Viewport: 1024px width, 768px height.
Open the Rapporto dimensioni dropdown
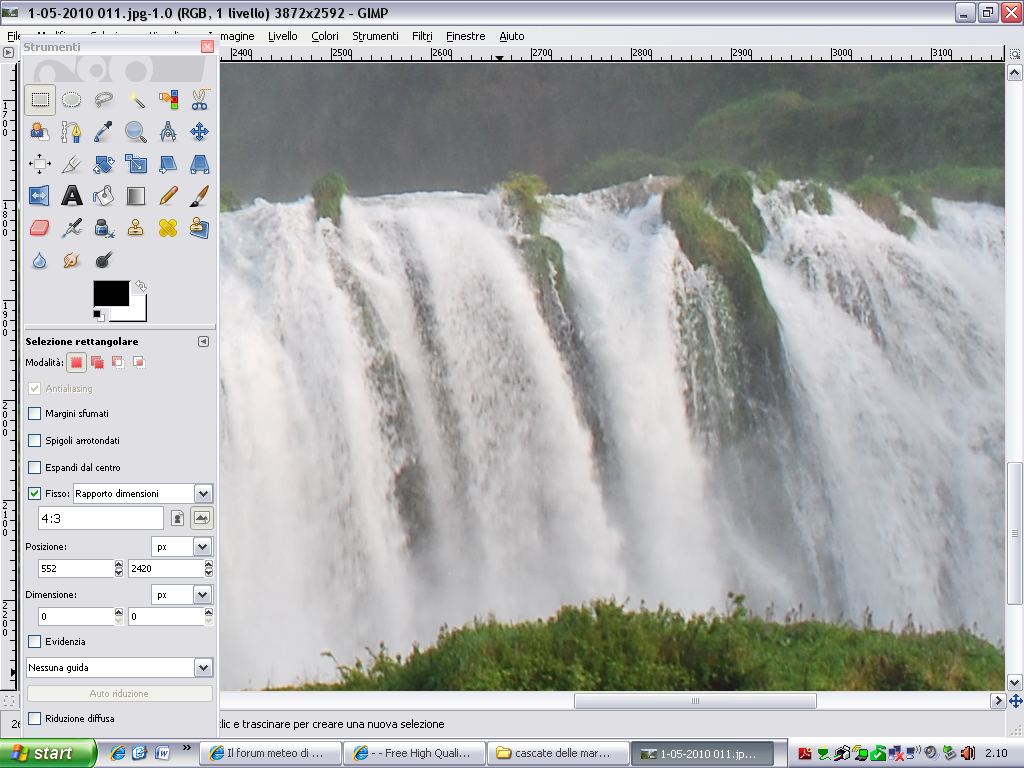[203, 493]
